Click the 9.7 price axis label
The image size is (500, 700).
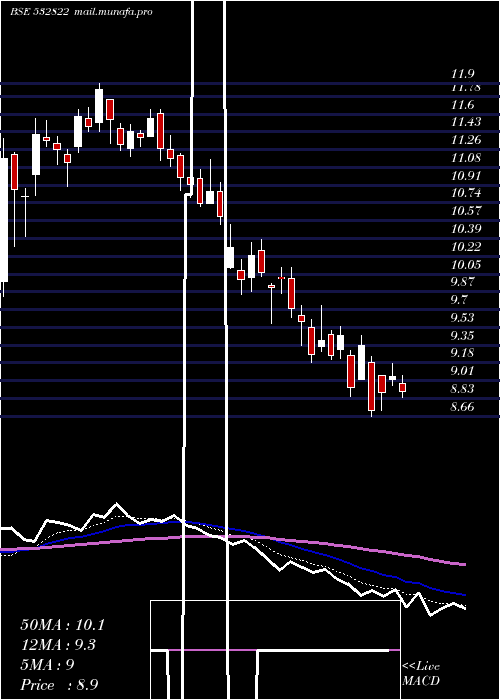pos(459,300)
